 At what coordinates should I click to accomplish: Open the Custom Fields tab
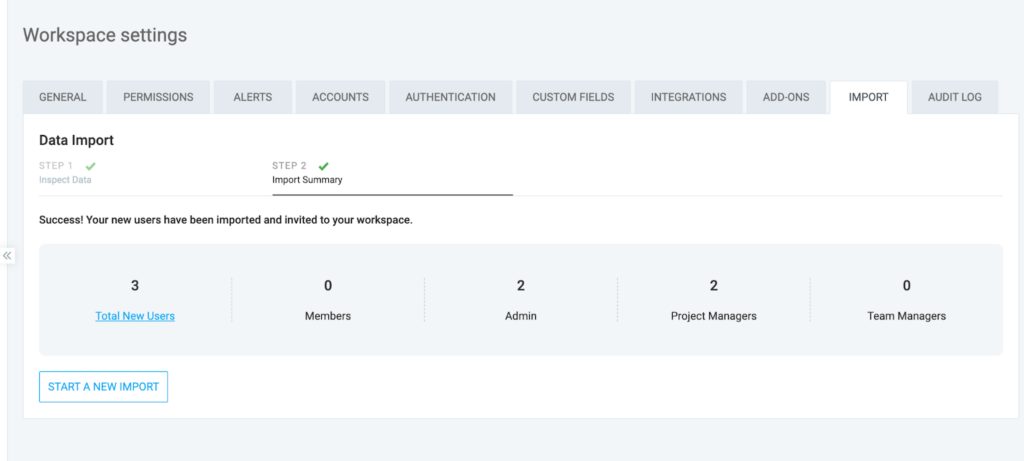click(x=573, y=97)
